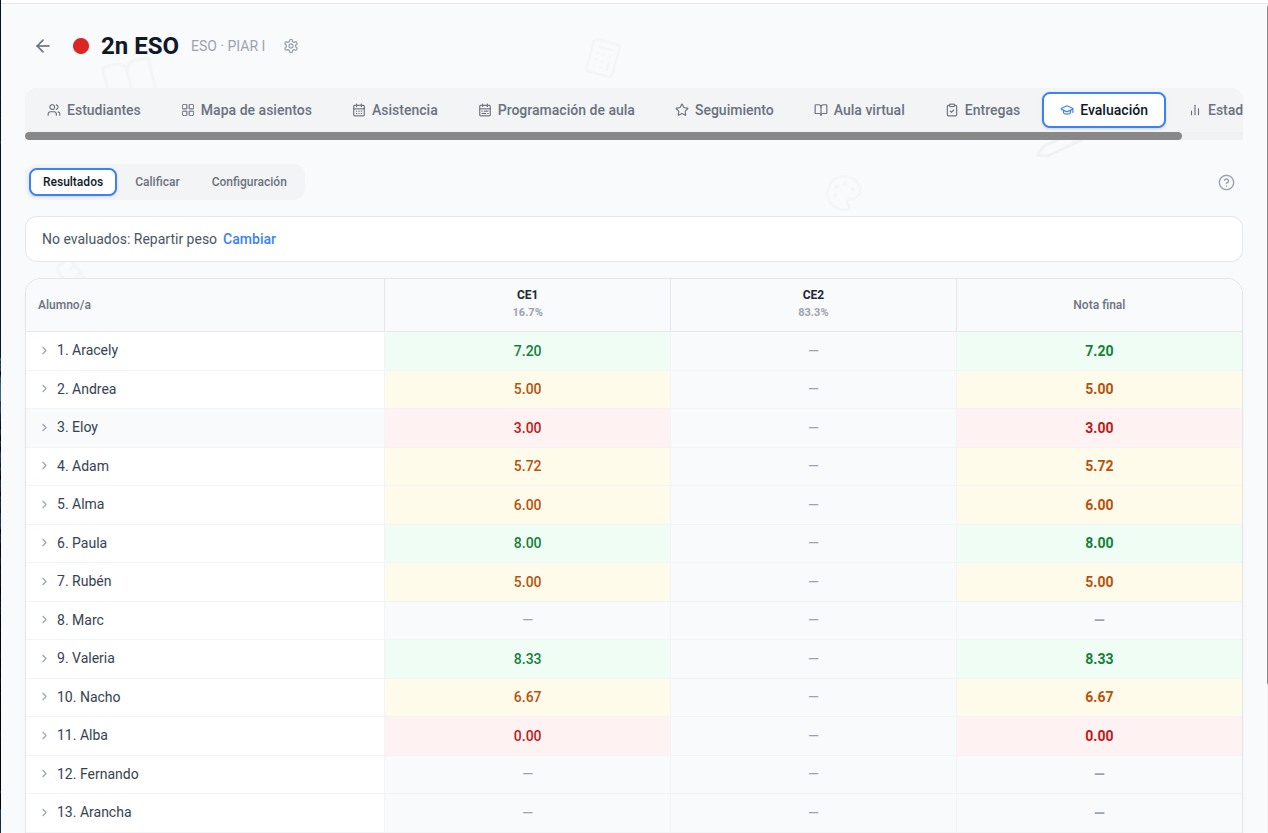Click the seat map grid icon
The image size is (1268, 833).
(x=187, y=110)
